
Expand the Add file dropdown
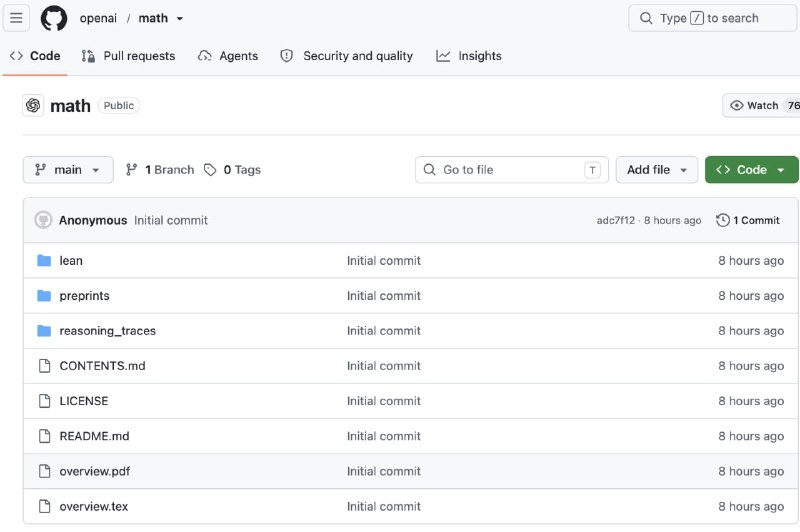pos(657,170)
